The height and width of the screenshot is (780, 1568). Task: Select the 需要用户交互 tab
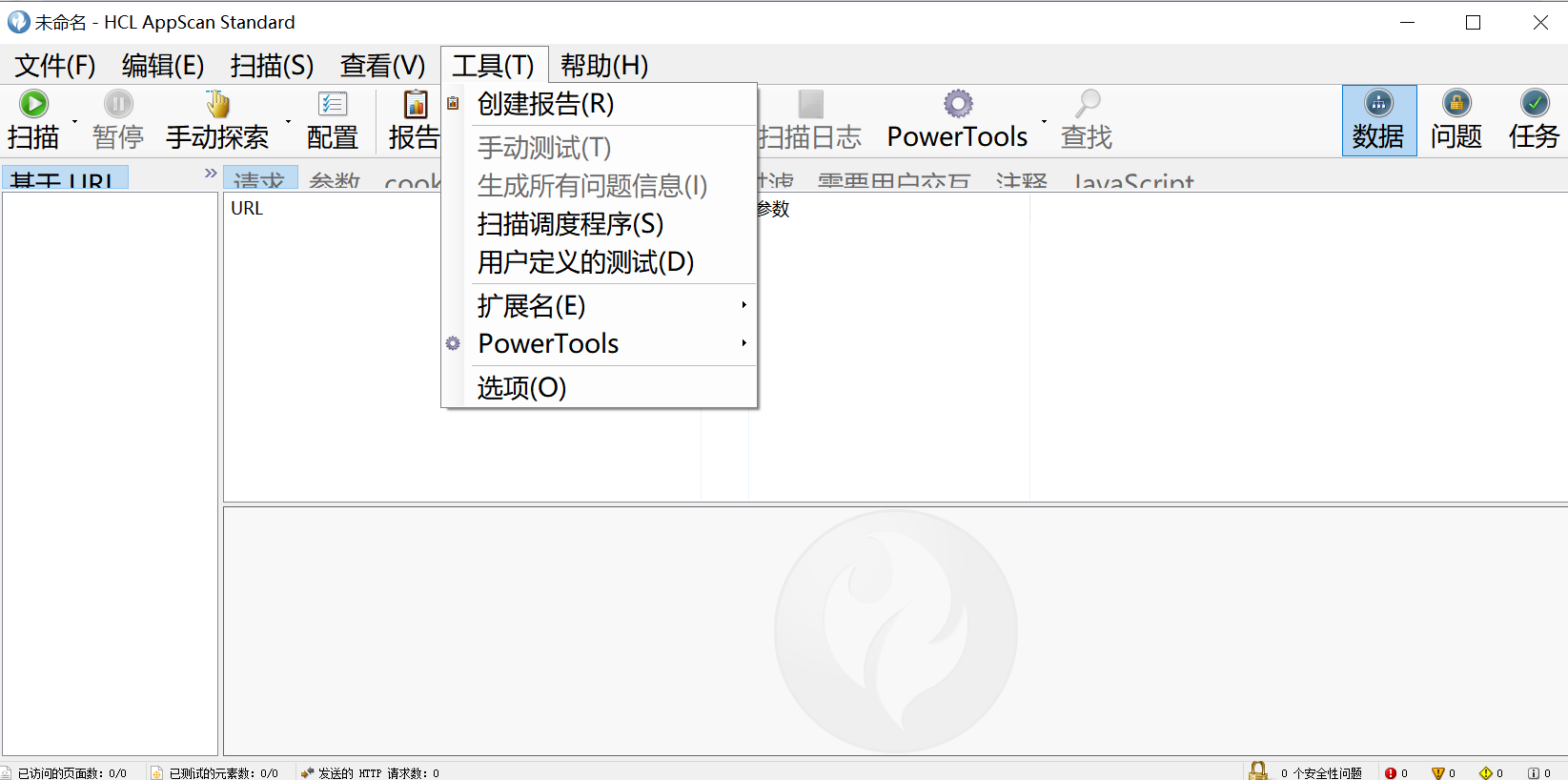tap(893, 177)
